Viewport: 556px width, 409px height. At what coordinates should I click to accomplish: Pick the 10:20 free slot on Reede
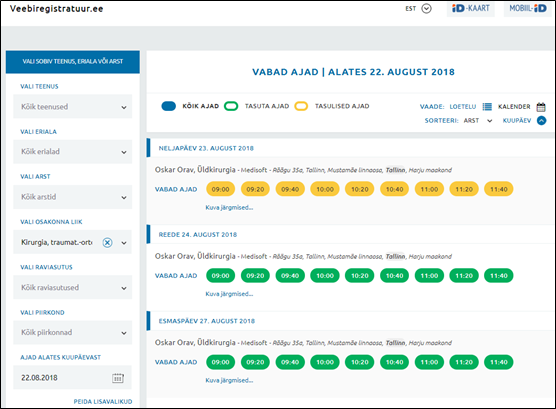(360, 276)
